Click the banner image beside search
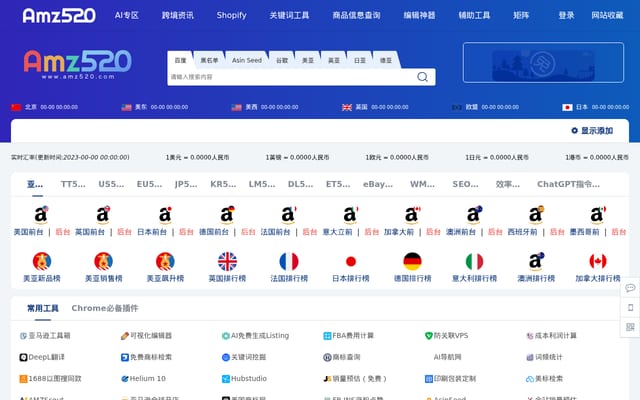 point(543,62)
